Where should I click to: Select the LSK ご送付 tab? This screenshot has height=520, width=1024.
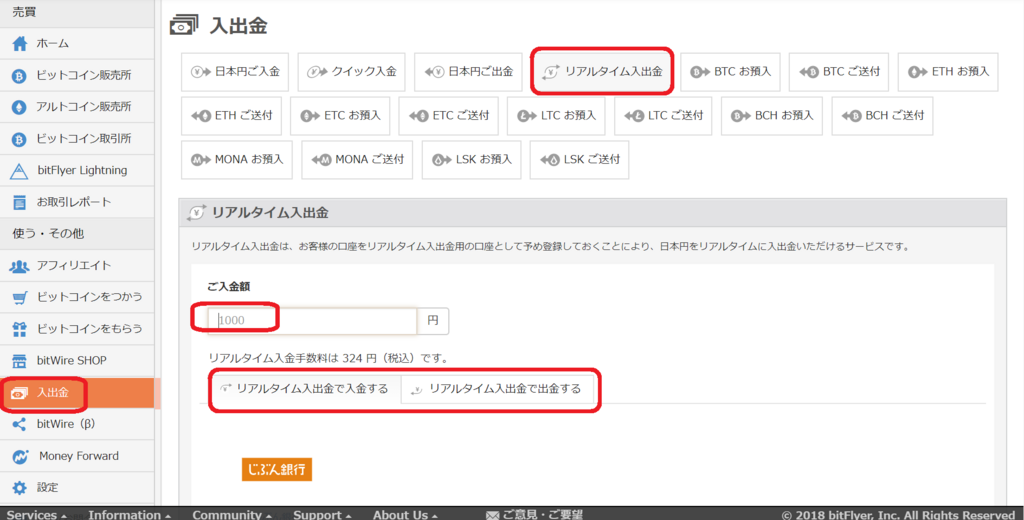[579, 159]
